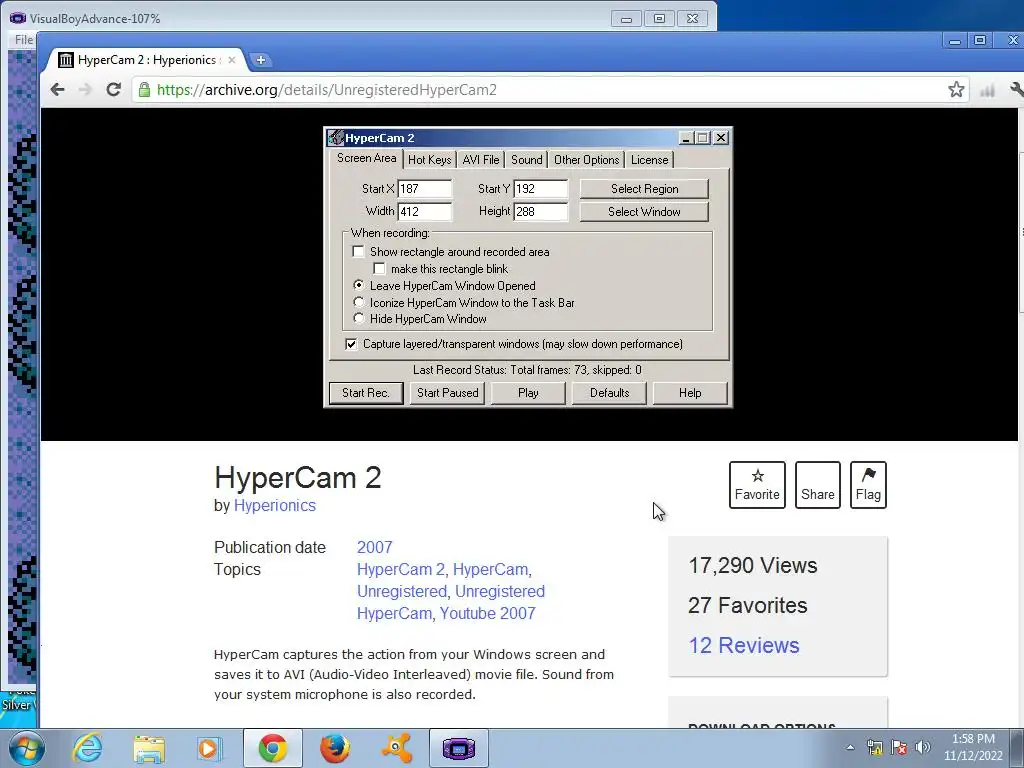Open the HyperCam 2 topic link
This screenshot has width=1024, height=768.
coord(402,569)
